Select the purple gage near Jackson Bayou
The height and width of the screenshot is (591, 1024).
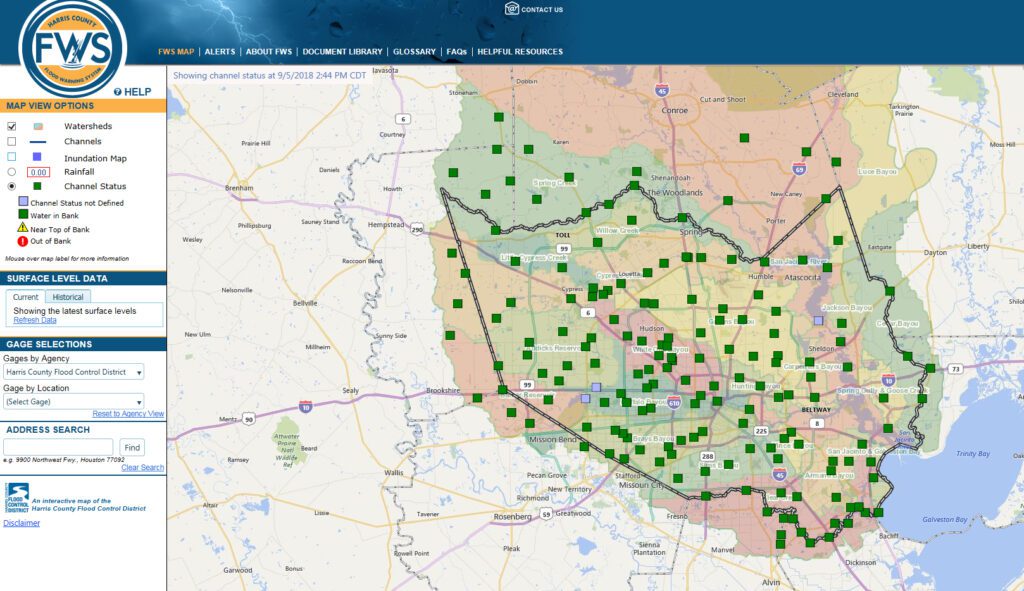pos(819,321)
